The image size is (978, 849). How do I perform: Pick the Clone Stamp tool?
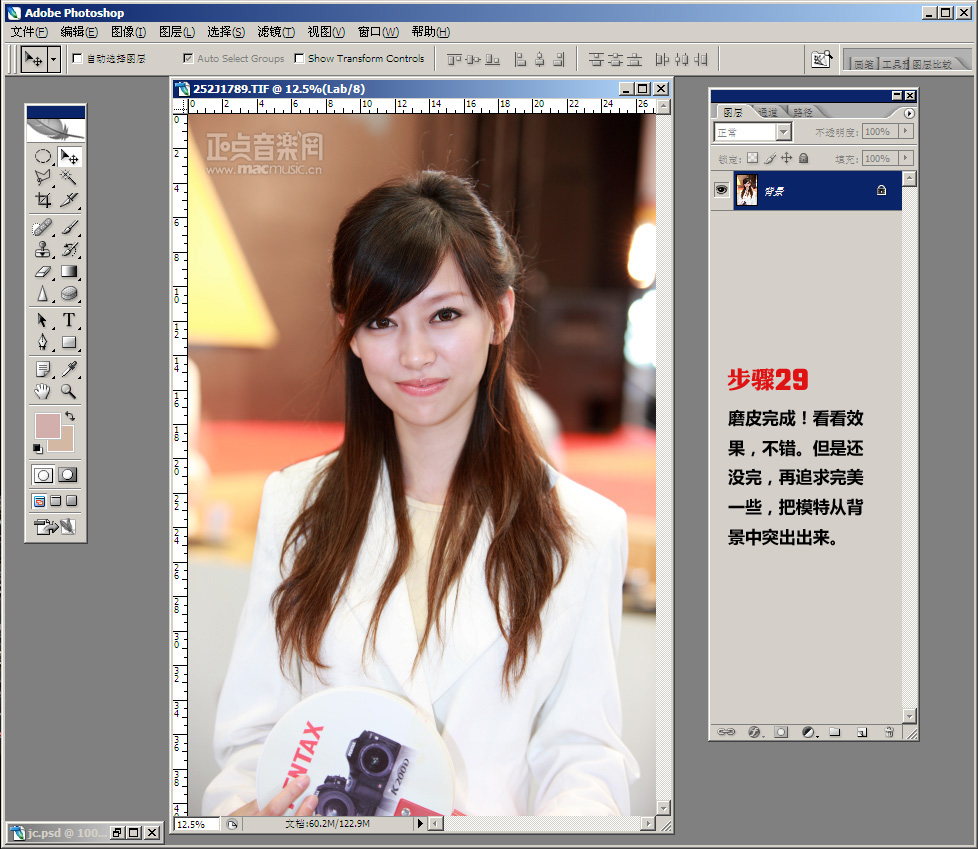click(43, 249)
